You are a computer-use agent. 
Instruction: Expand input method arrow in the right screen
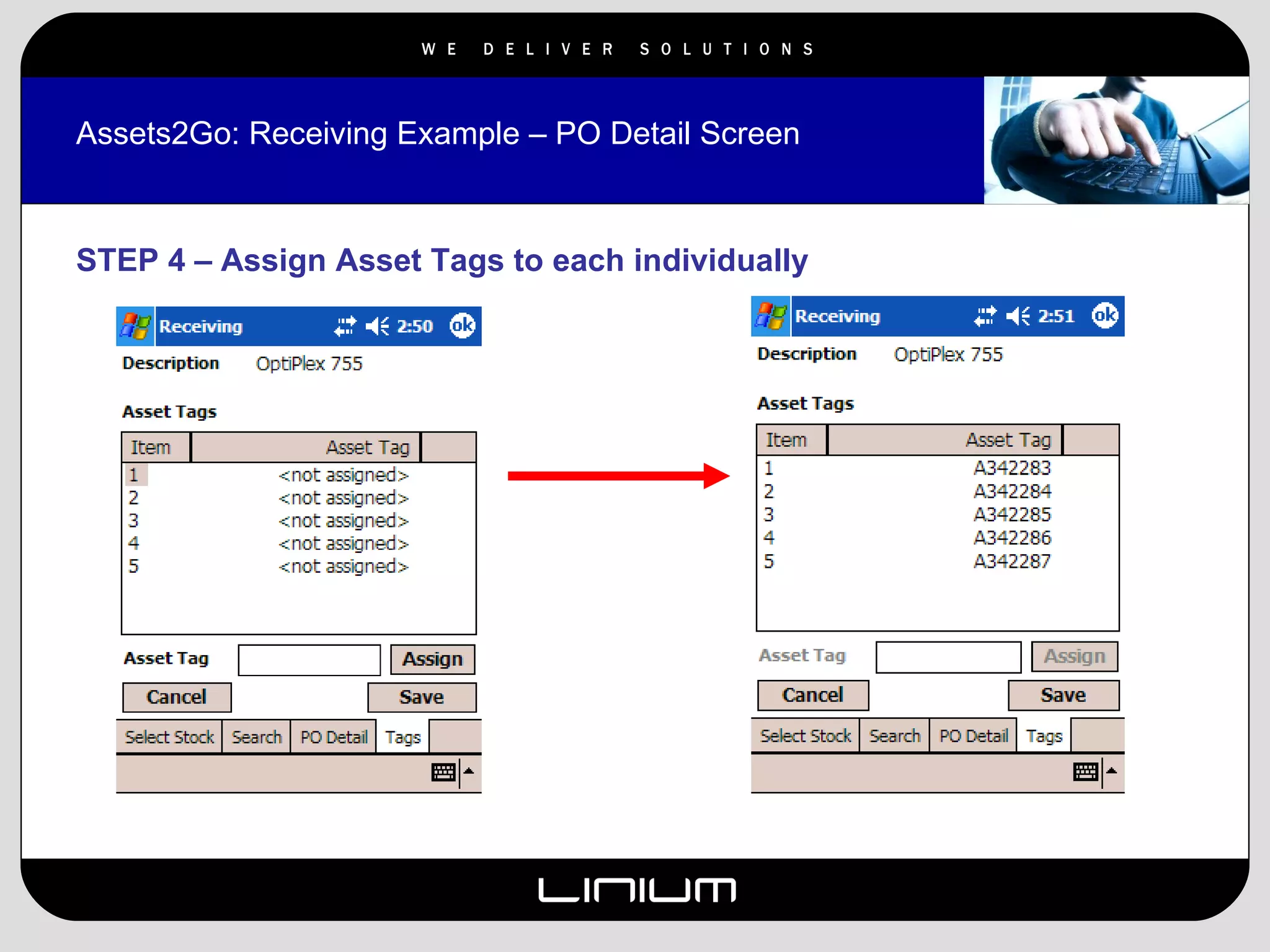tap(1112, 771)
